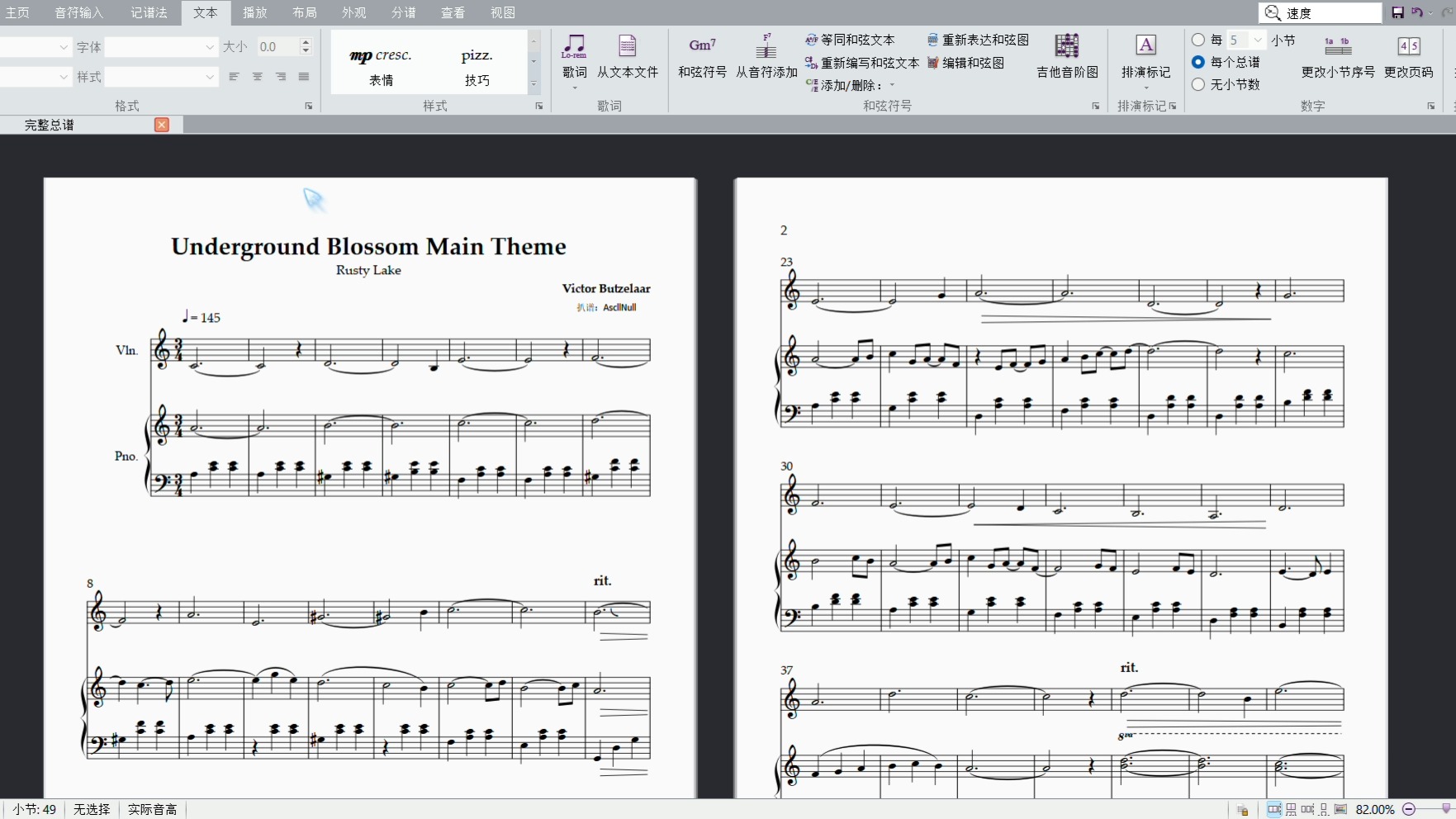Click the 吉他音阶图 guitar scale diagram icon
1456x819 pixels.
click(1067, 46)
